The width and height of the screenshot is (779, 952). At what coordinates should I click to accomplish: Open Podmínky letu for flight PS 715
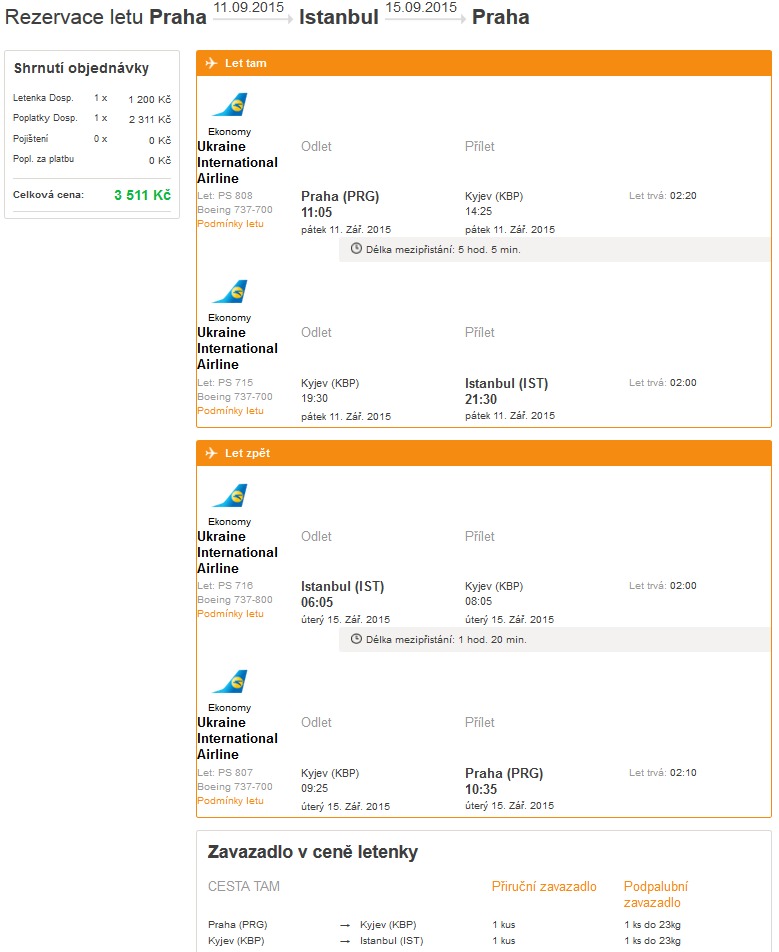(230, 410)
